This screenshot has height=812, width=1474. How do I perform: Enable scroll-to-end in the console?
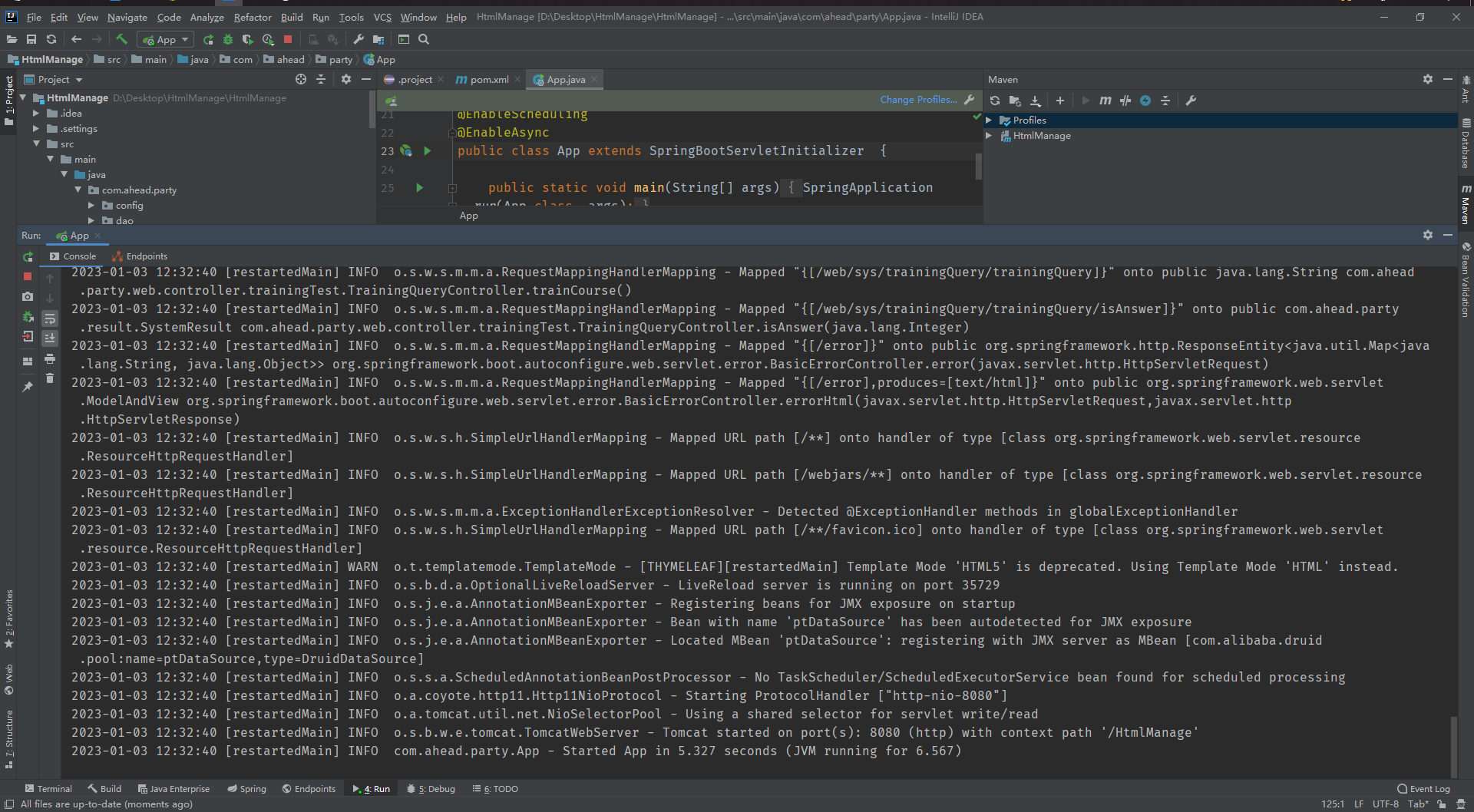tap(50, 338)
